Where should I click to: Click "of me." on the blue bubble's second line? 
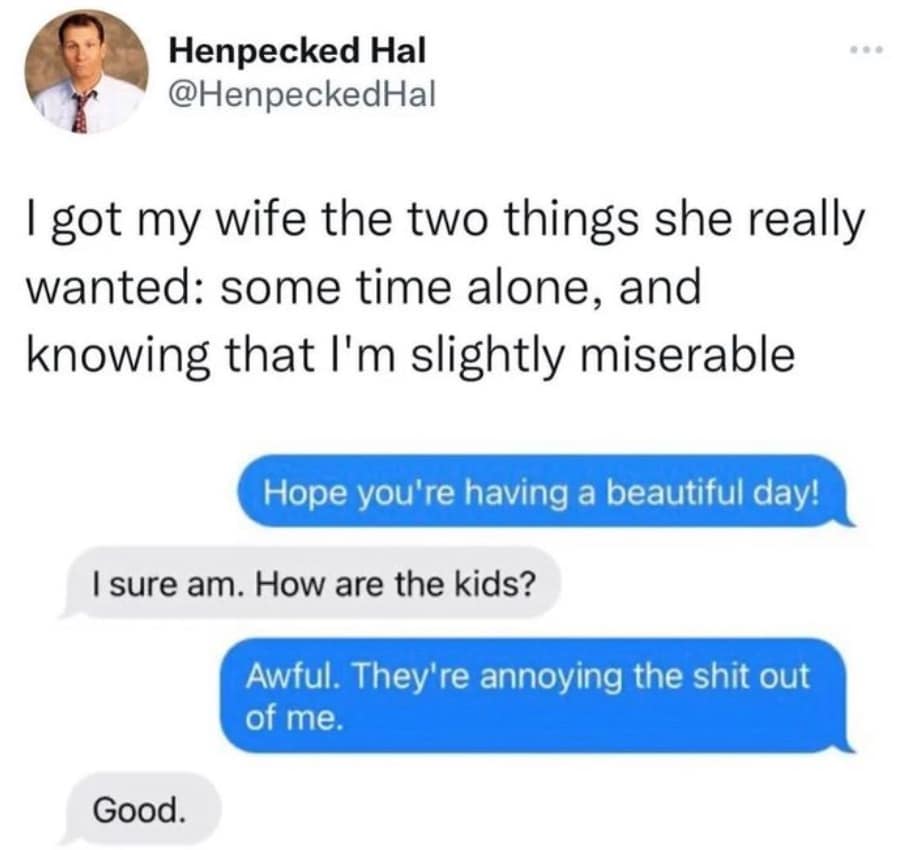click(x=293, y=718)
